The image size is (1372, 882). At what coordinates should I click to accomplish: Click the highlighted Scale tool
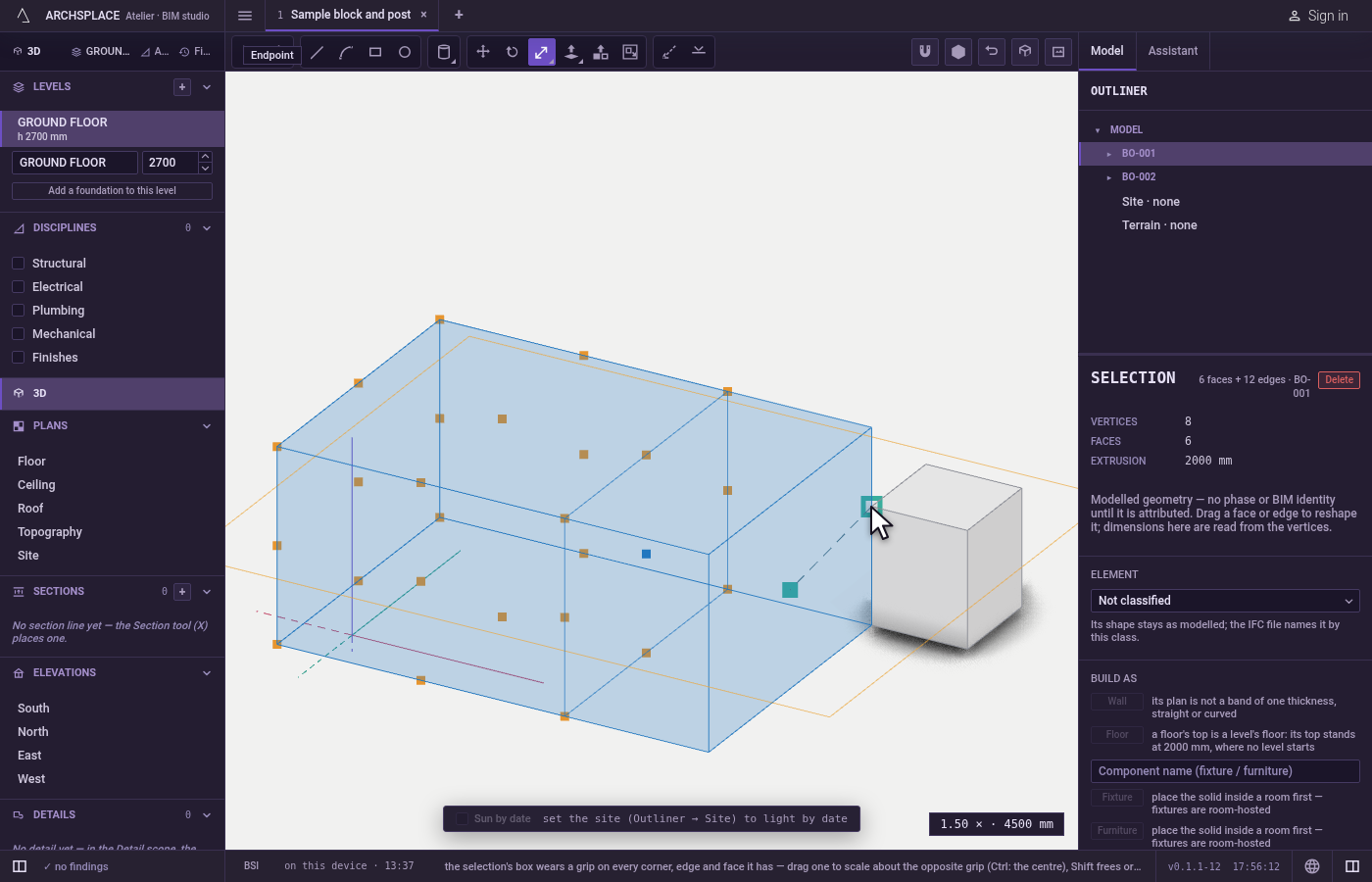point(542,52)
